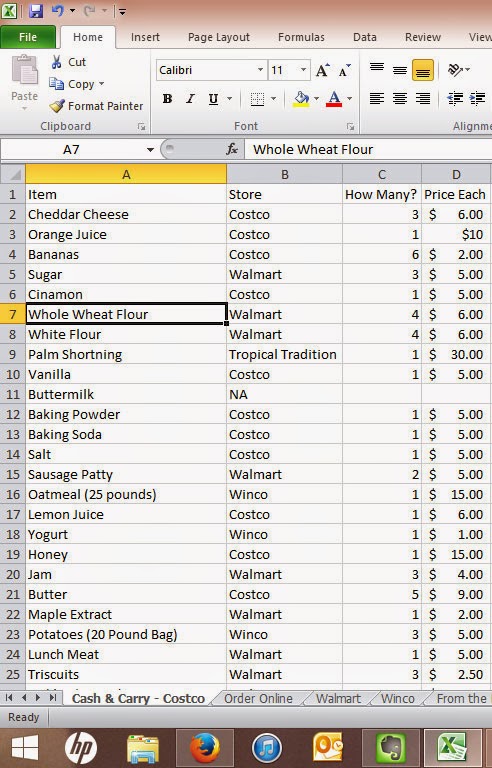Go to the last sheet arrow
The width and height of the screenshot is (492, 768).
pyautogui.click(x=52, y=697)
